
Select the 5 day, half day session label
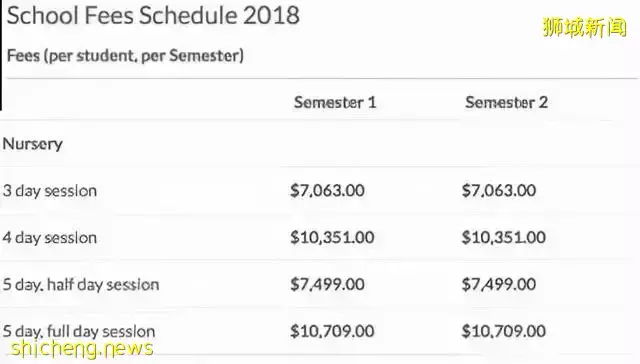[81, 284]
